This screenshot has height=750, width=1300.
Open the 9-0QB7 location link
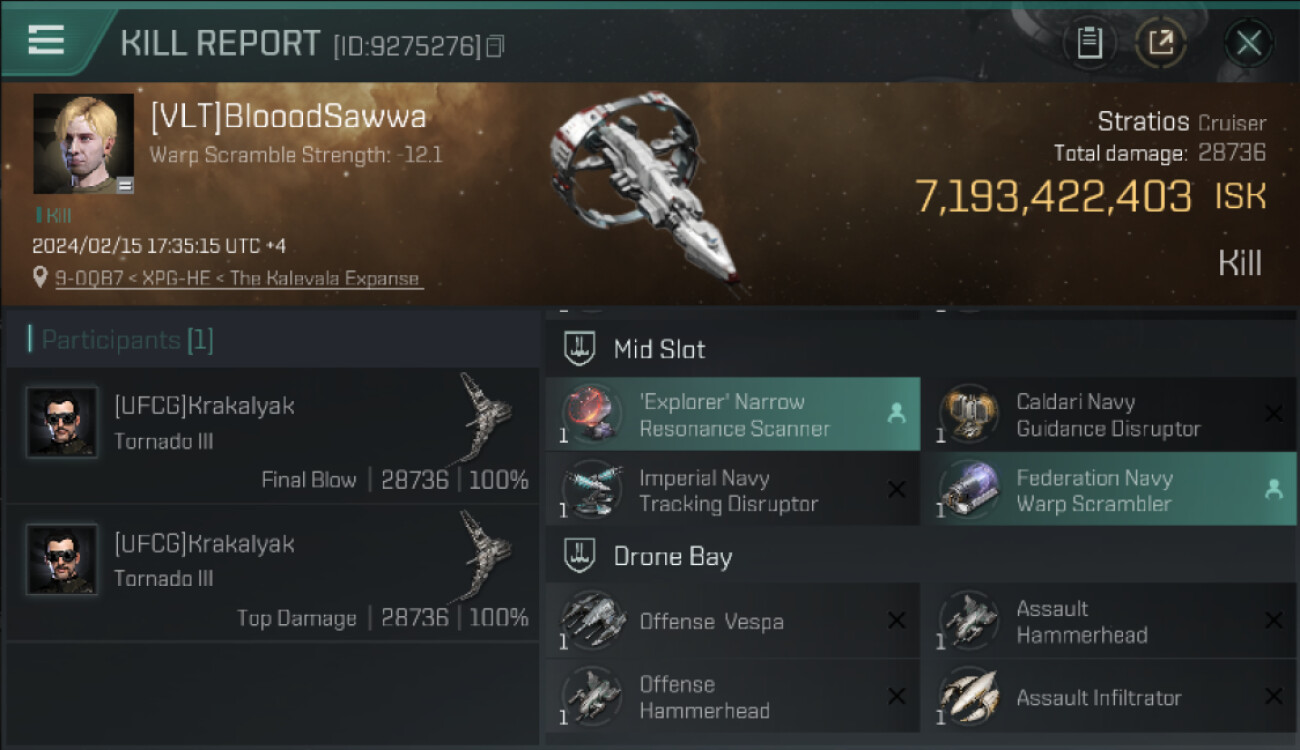[x=239, y=278]
